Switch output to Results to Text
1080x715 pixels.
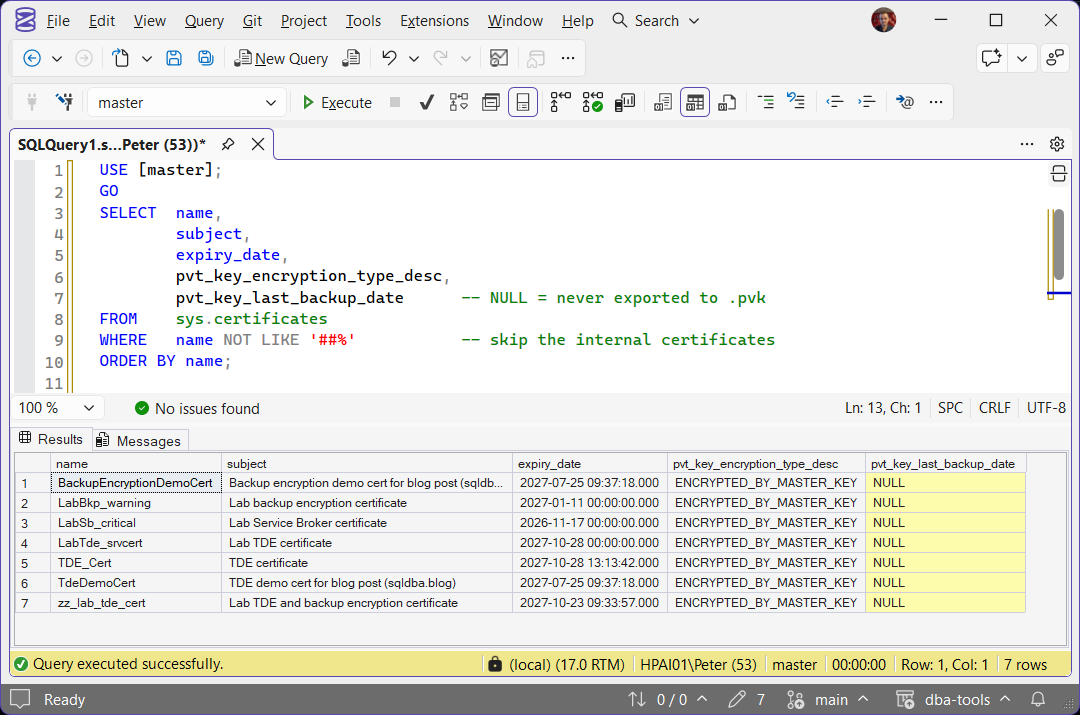(663, 103)
